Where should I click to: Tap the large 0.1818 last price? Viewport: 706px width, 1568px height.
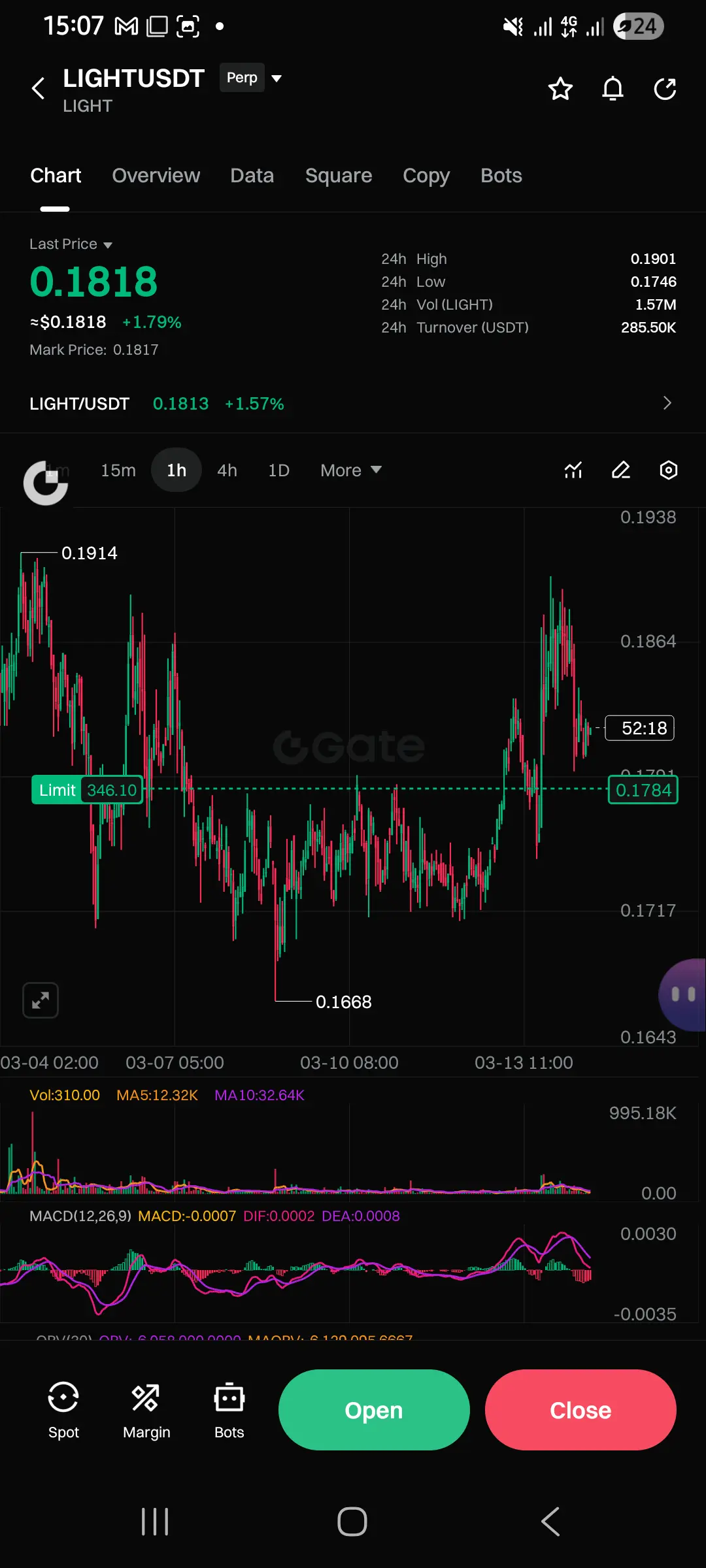click(93, 282)
